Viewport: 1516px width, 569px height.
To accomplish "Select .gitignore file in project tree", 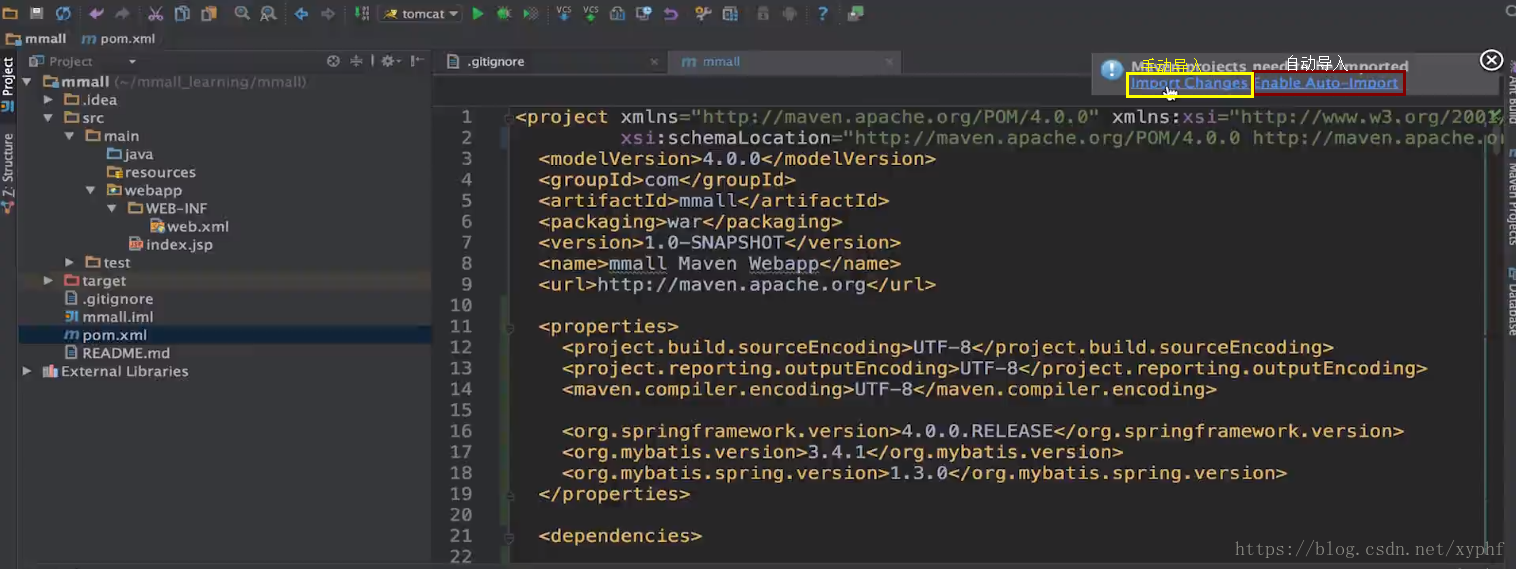I will (108, 298).
